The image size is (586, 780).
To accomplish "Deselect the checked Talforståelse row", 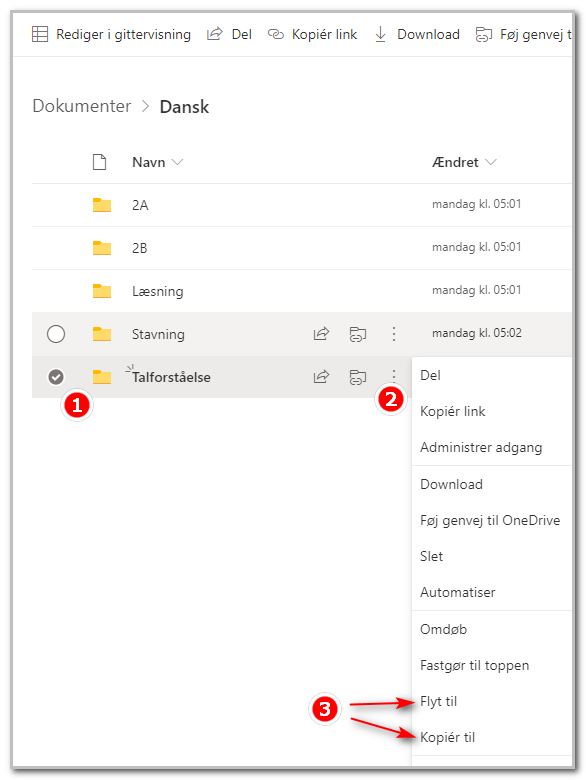I will [56, 377].
